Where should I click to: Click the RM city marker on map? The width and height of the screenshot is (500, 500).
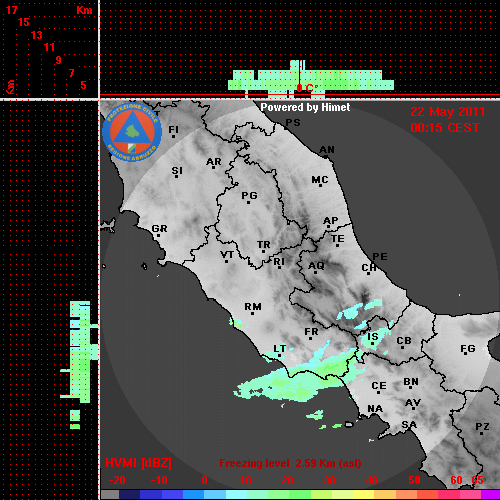click(253, 308)
